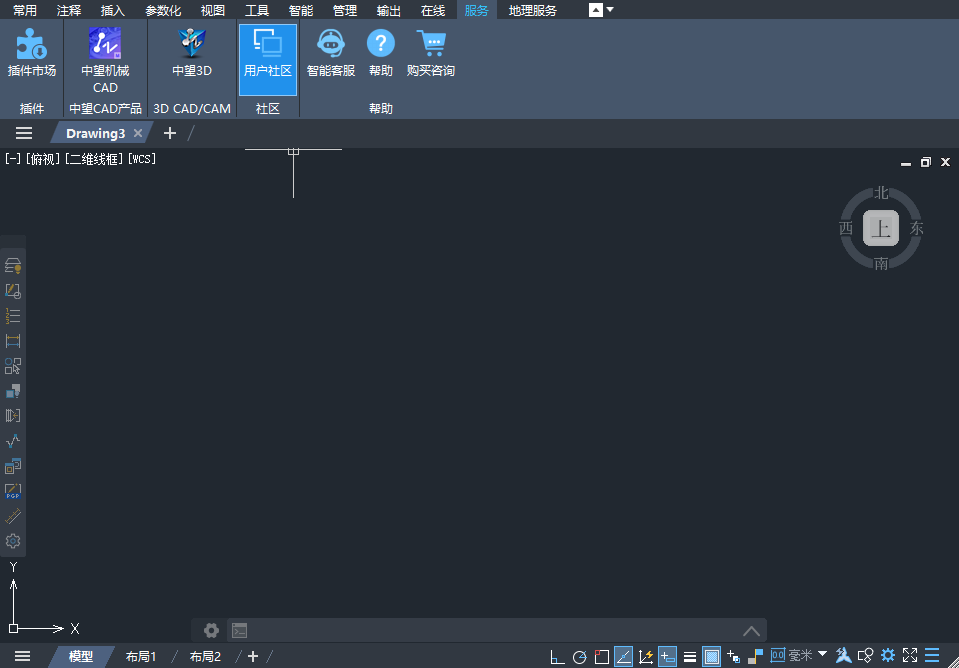This screenshot has width=959, height=668.
Task: Open left toolbar gear settings icon
Action: point(13,541)
